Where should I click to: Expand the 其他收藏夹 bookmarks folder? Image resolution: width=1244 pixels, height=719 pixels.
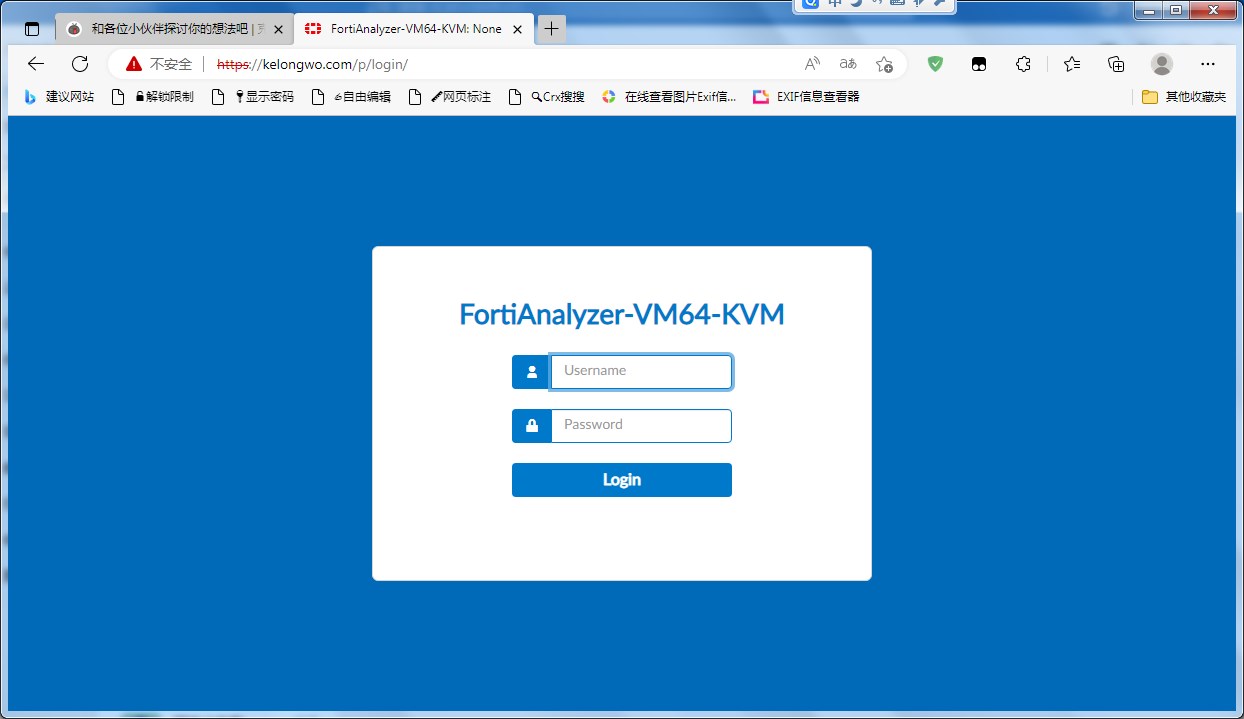pyautogui.click(x=1183, y=97)
